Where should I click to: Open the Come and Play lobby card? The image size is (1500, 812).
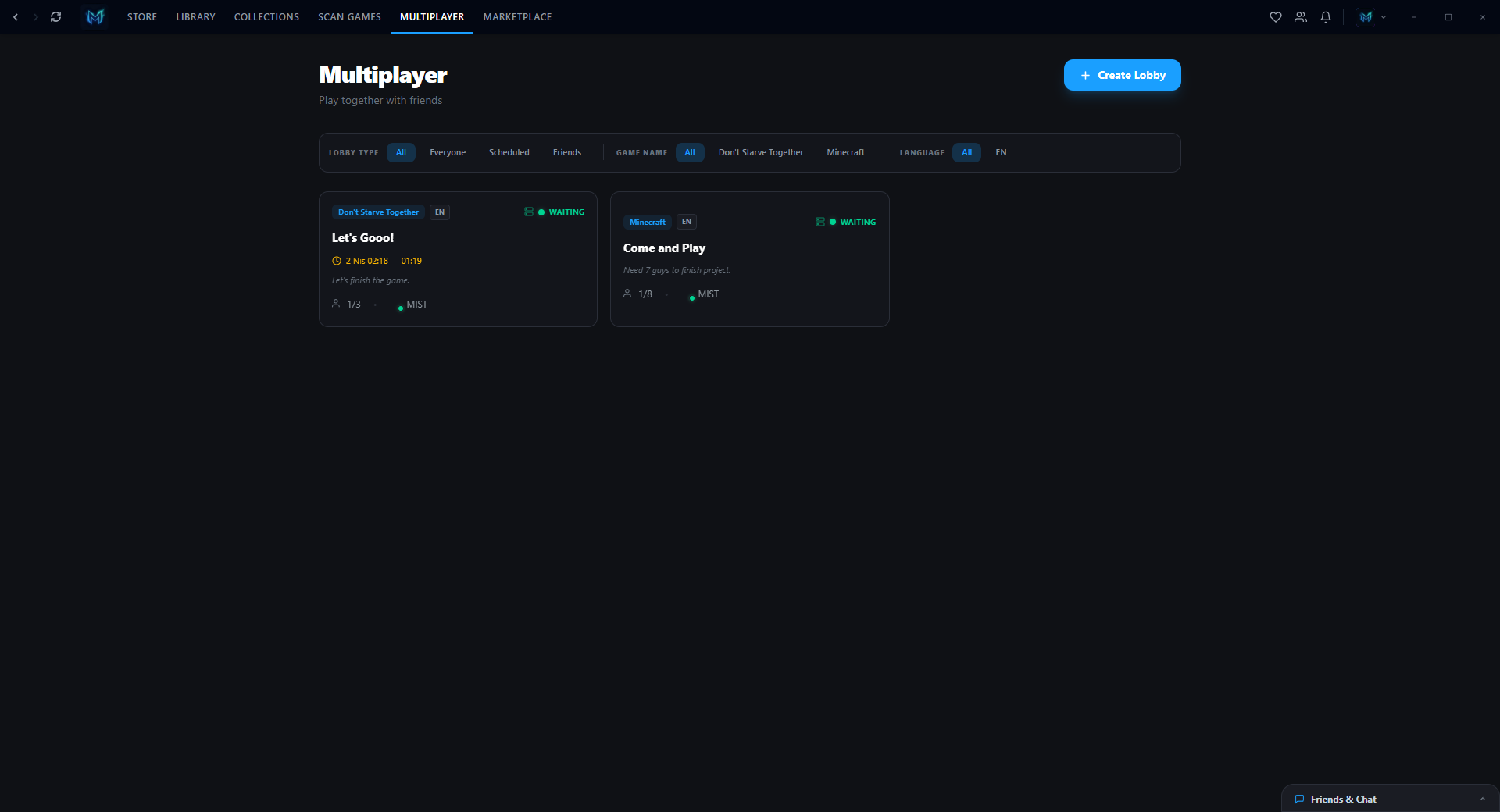click(x=749, y=259)
